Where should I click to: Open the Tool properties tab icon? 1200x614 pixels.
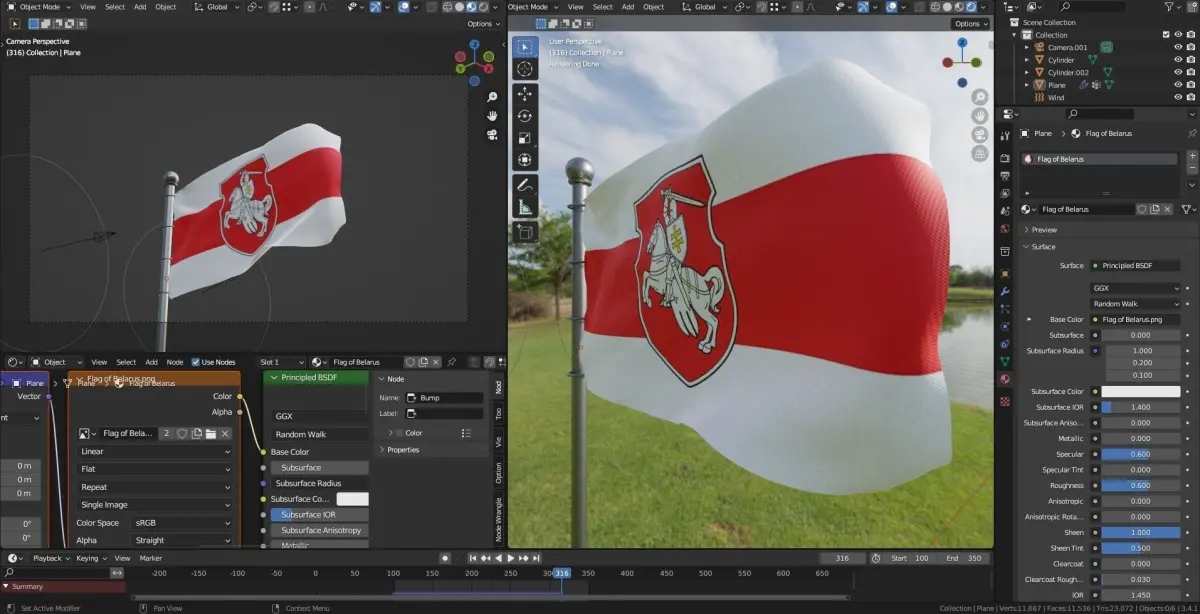point(1005,135)
